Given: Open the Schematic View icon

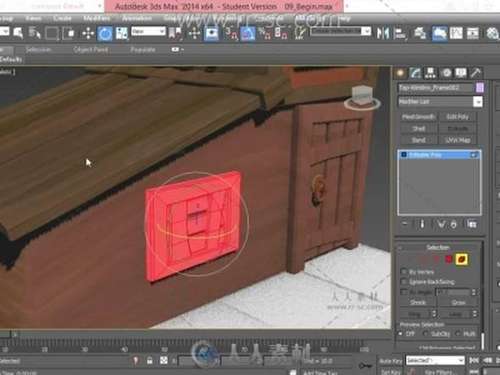Looking at the screenshot, I should pyautogui.click(x=473, y=33).
